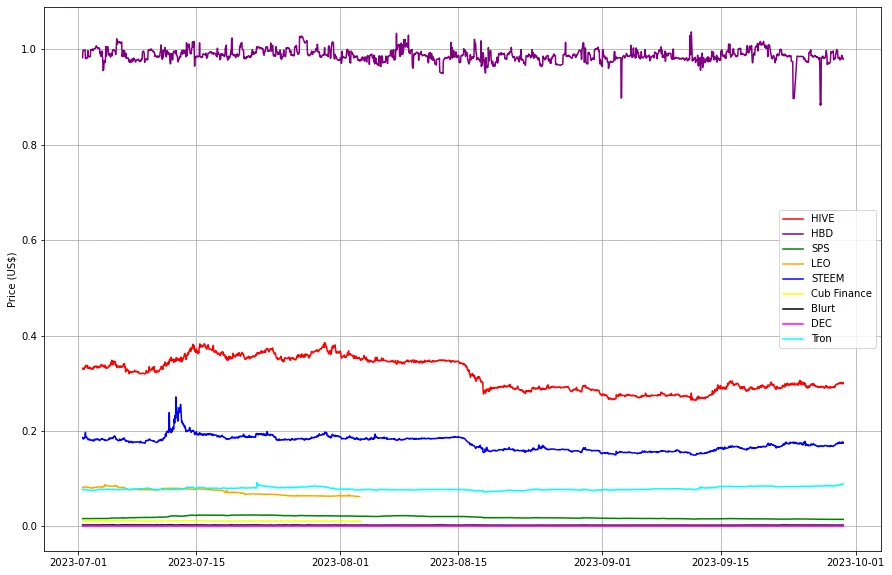892x575 pixels.
Task: Click the red HIVE legend line swatch
Action: (793, 218)
